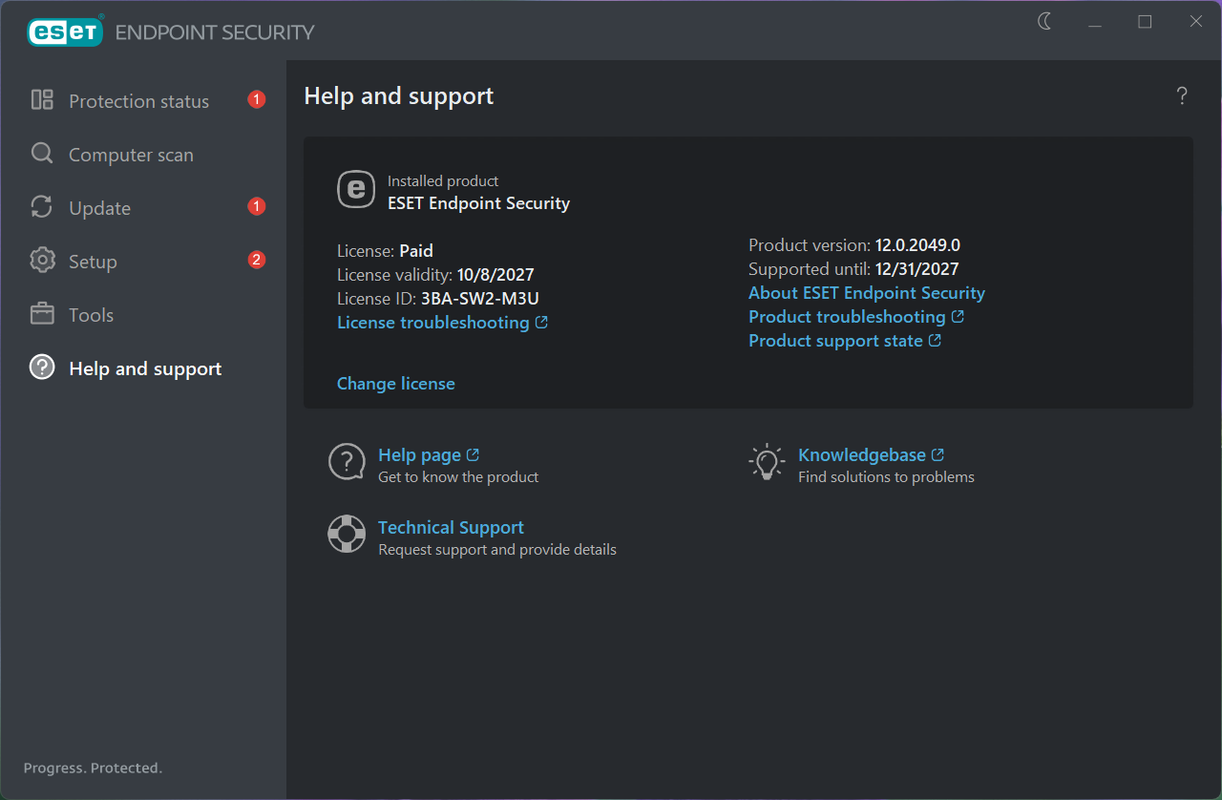Click external link icon after Product troubleshooting
1222x800 pixels.
pyautogui.click(x=958, y=316)
